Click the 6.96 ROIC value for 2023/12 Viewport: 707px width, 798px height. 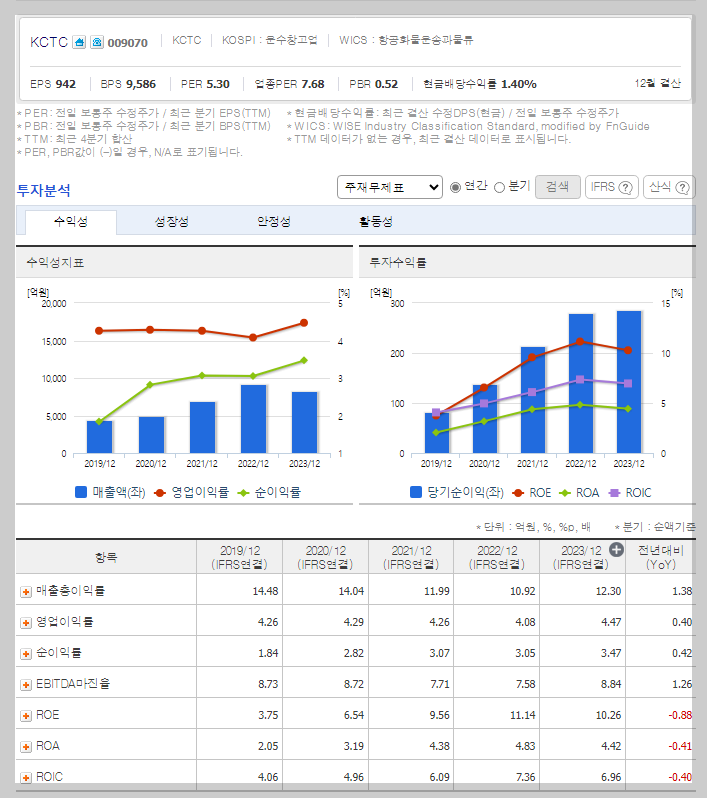point(611,778)
